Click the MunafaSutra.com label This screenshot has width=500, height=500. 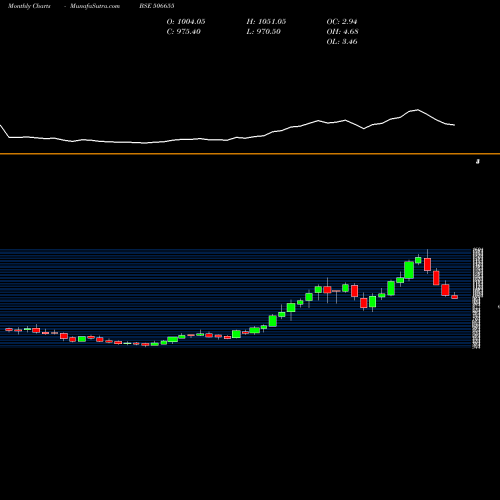pyautogui.click(x=95, y=6)
